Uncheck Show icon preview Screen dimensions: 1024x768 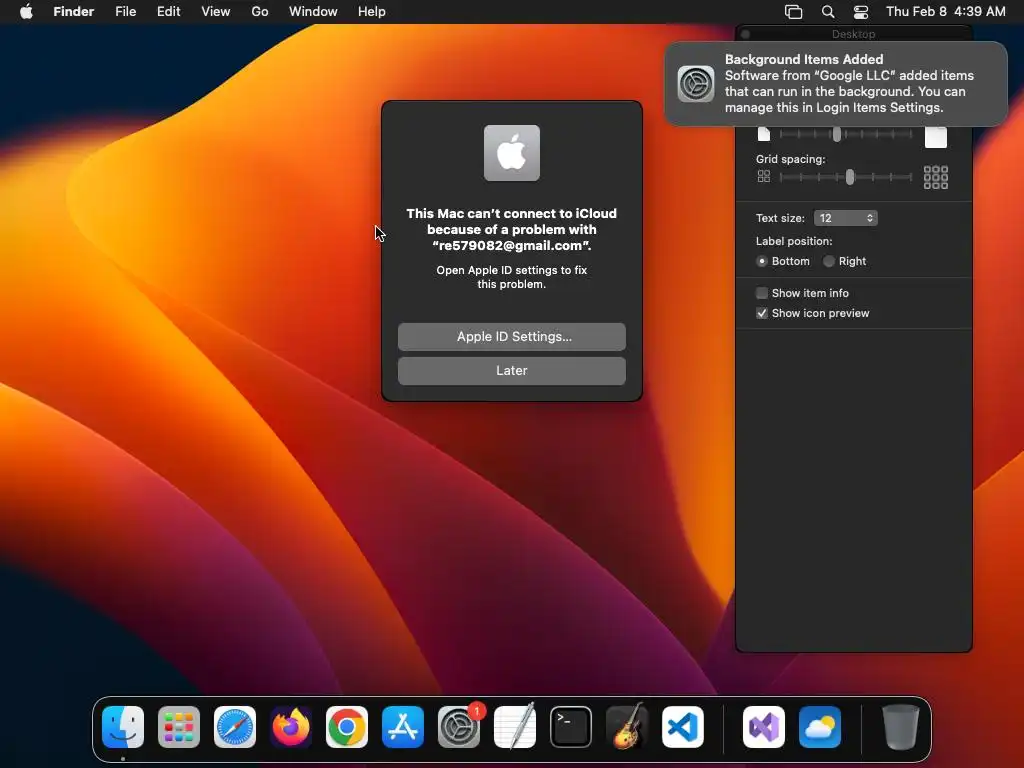[x=761, y=313]
